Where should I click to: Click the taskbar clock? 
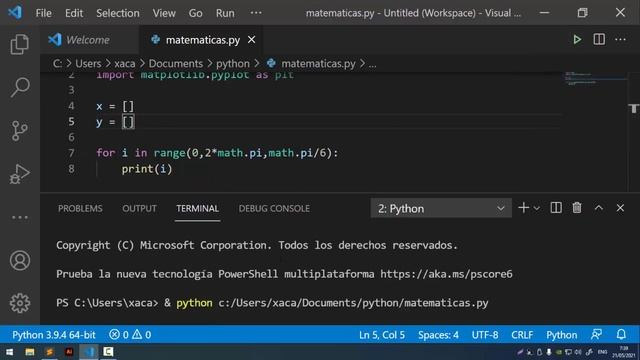(x=624, y=352)
